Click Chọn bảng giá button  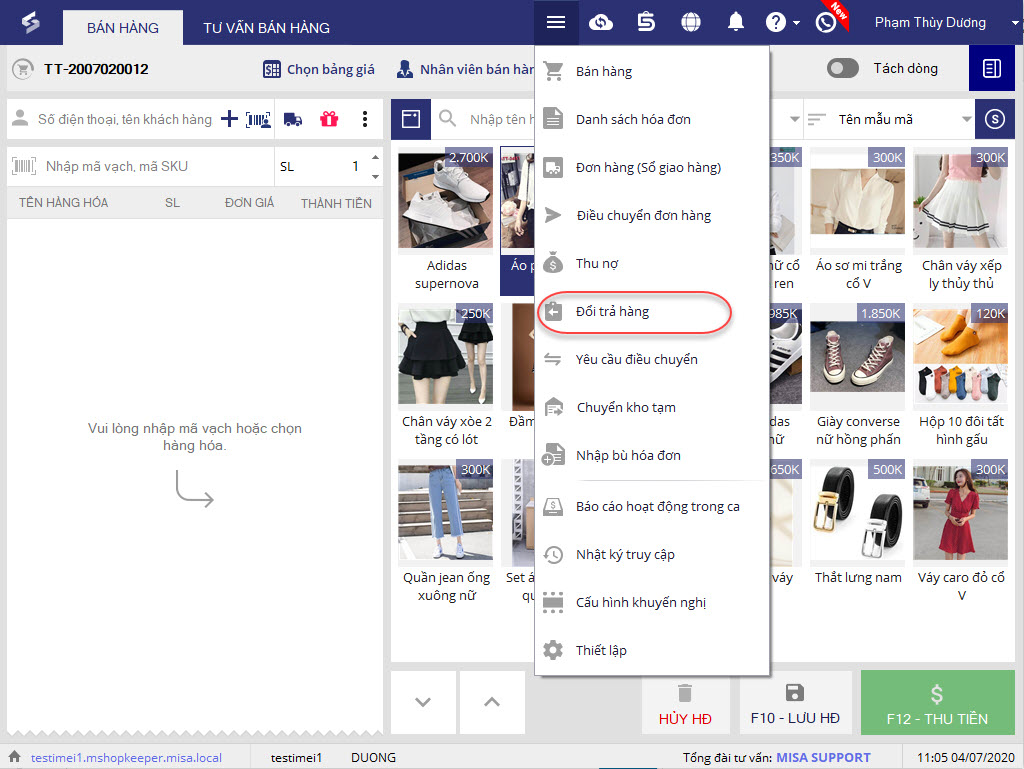pos(319,69)
